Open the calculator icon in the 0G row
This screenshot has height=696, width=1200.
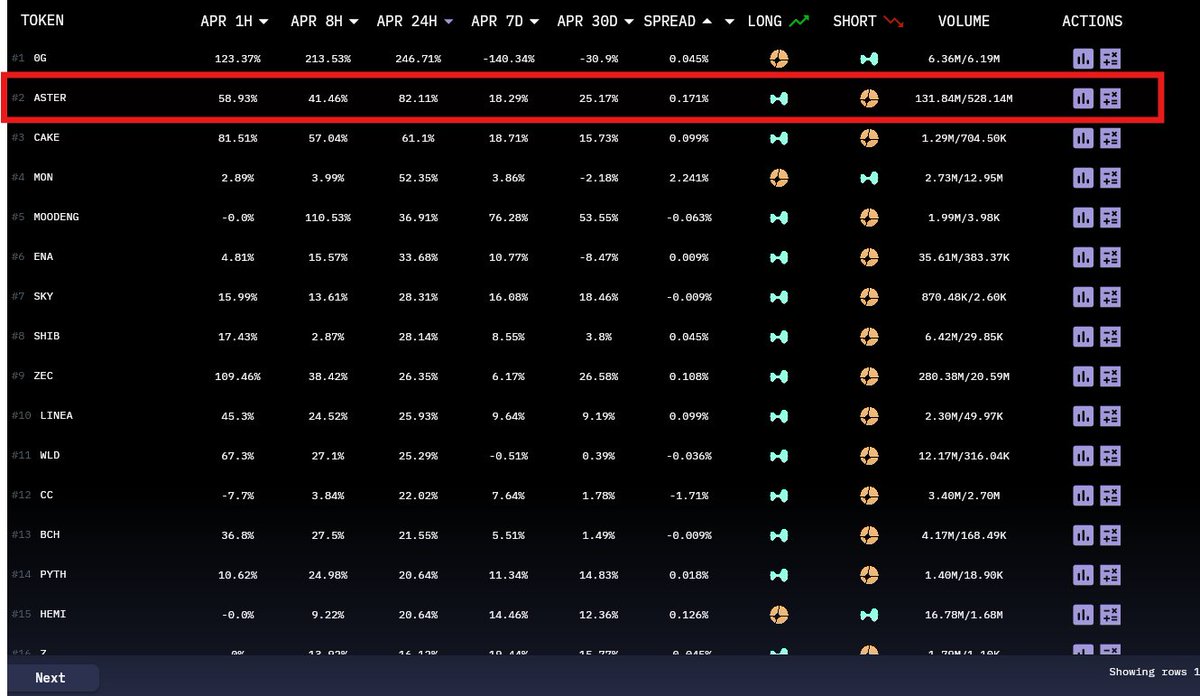click(1110, 59)
